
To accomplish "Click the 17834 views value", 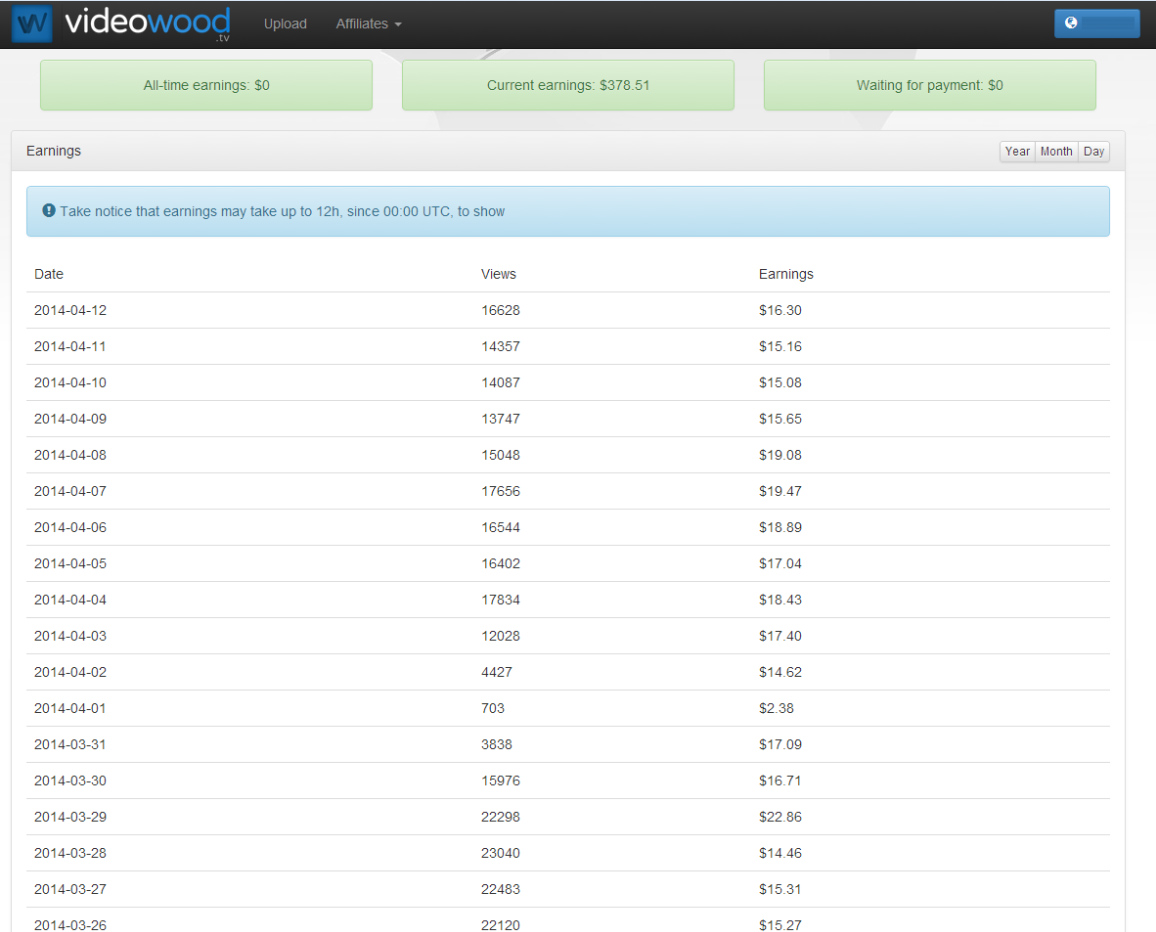I will (x=500, y=600).
